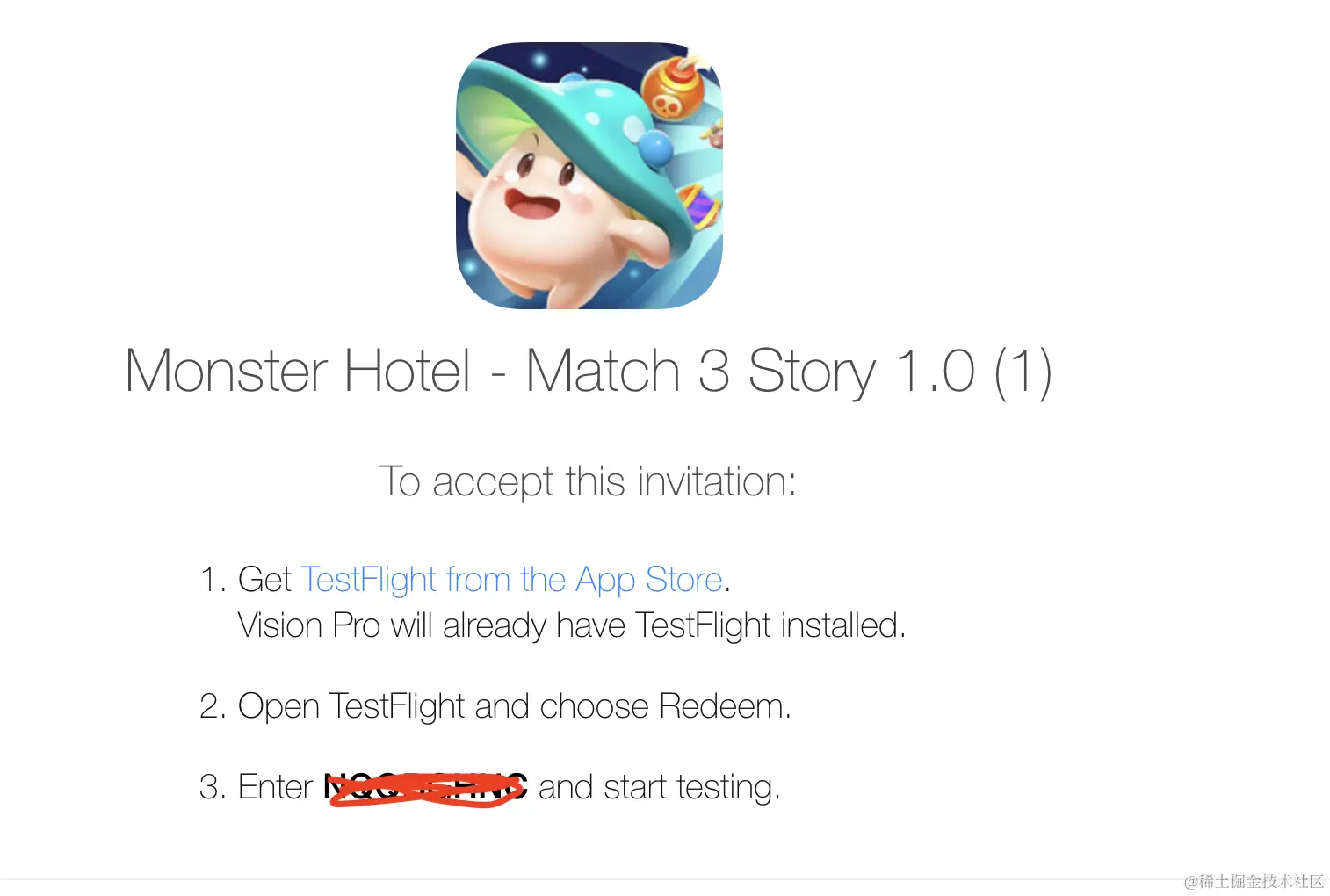
Task: Click the red-scribbled redeem code
Action: (426, 788)
